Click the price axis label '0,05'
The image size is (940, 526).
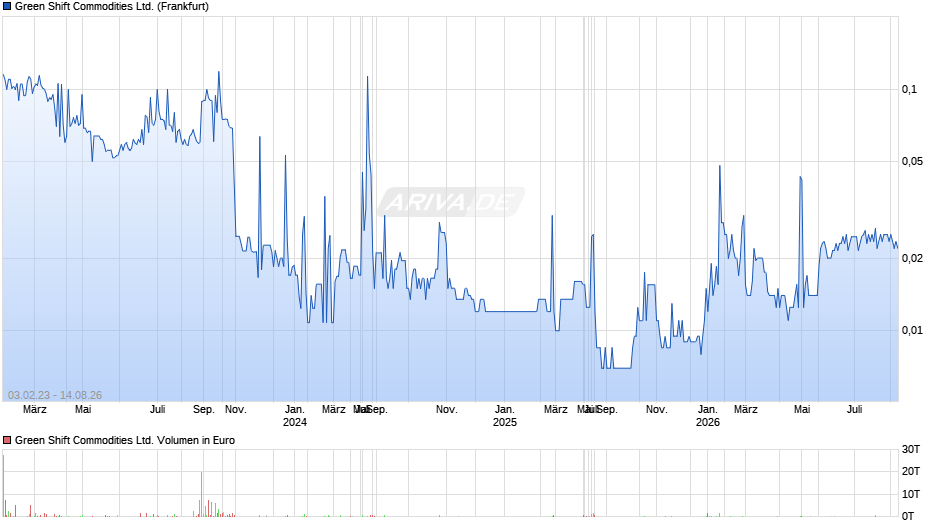[x=912, y=161]
